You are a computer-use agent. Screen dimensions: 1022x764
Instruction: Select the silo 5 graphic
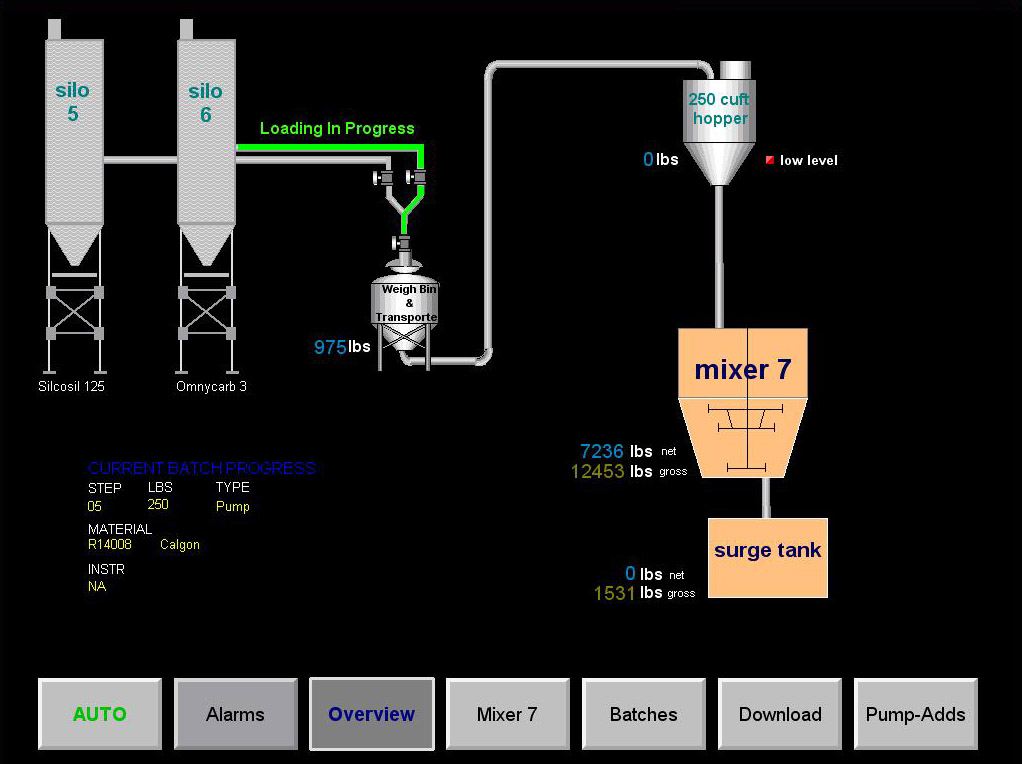pos(74,196)
